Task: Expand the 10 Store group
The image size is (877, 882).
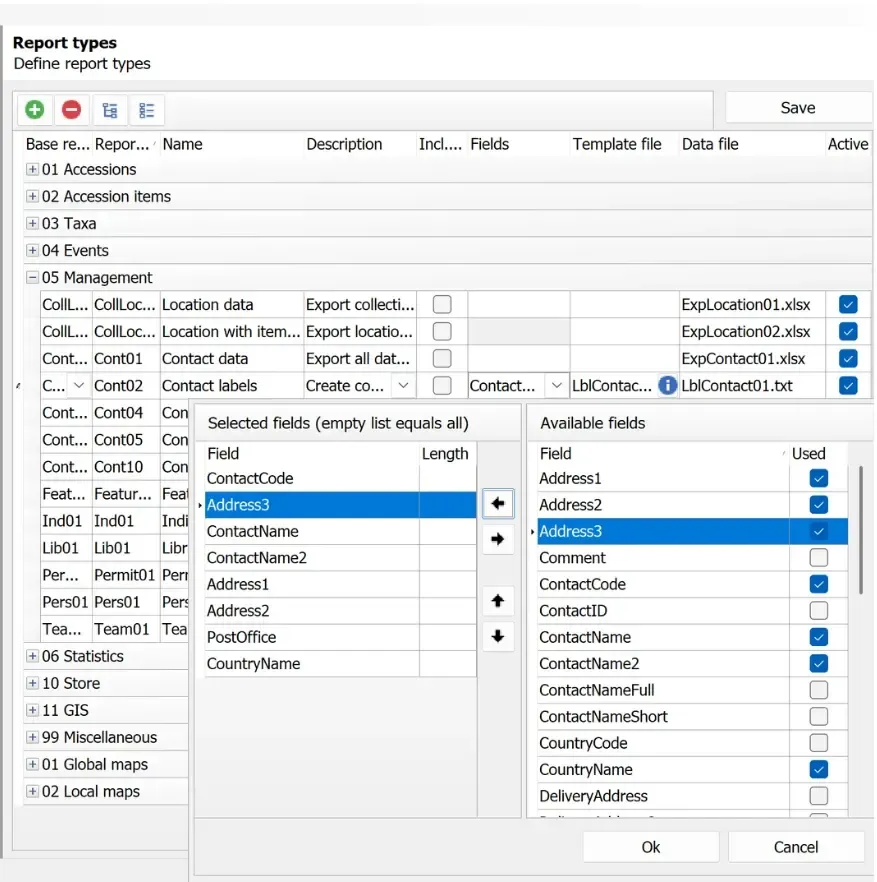Action: 33,683
